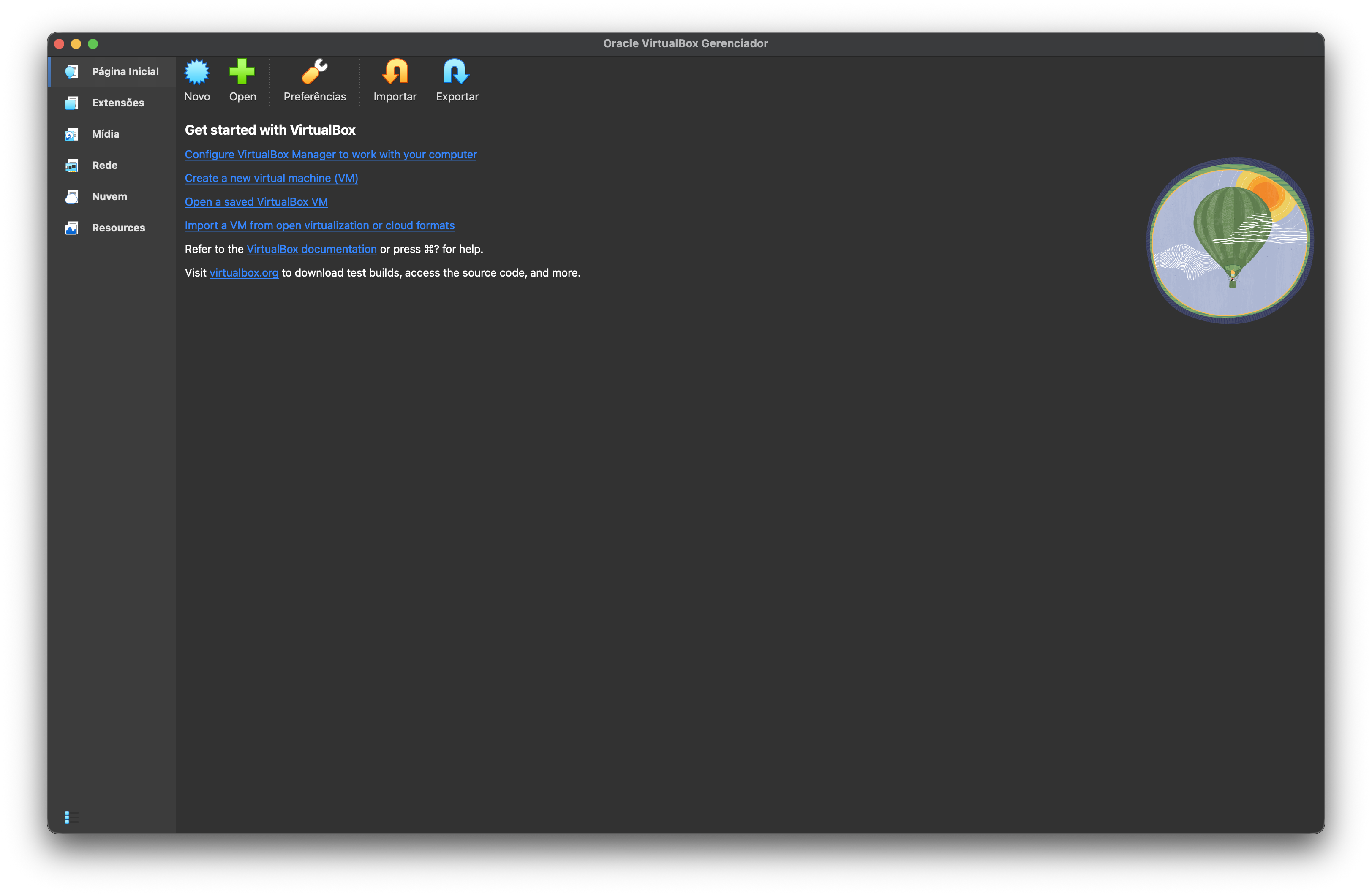Viewport: 1372px width, 896px height.
Task: Visit the virtualbox.org link
Action: [x=243, y=272]
